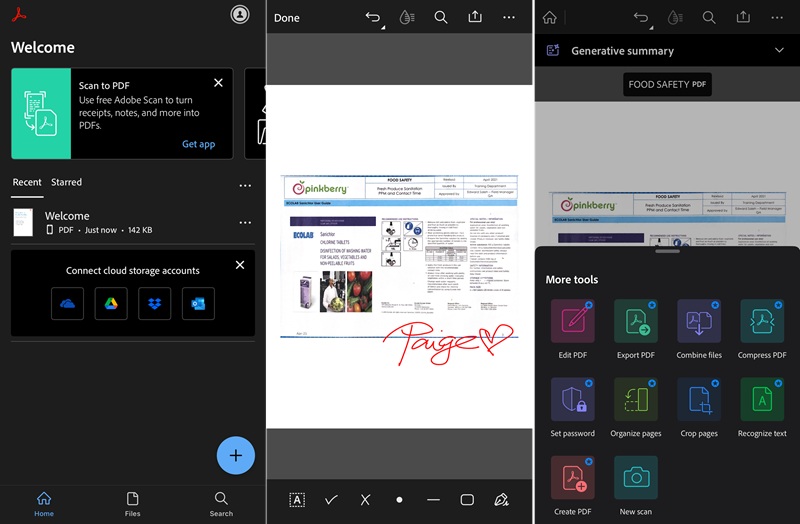Select the rounded rectangle fill tool

(x=467, y=500)
